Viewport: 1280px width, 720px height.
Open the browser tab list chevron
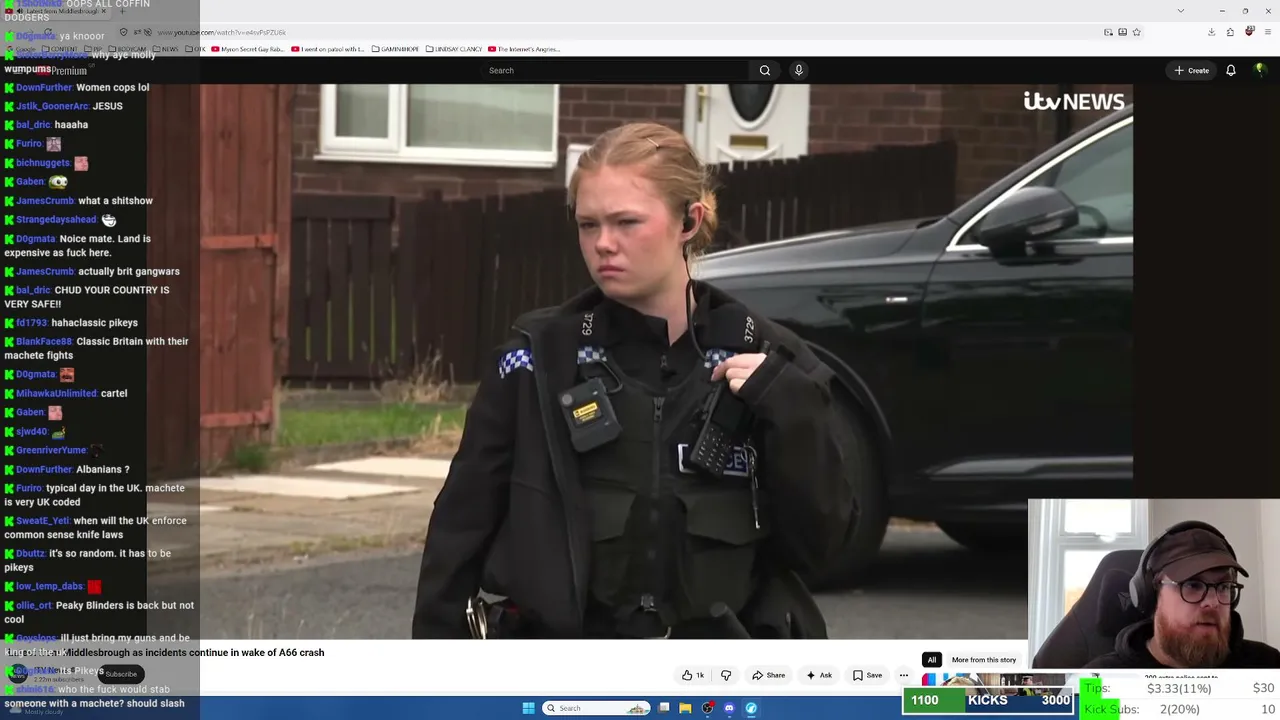coord(1180,11)
